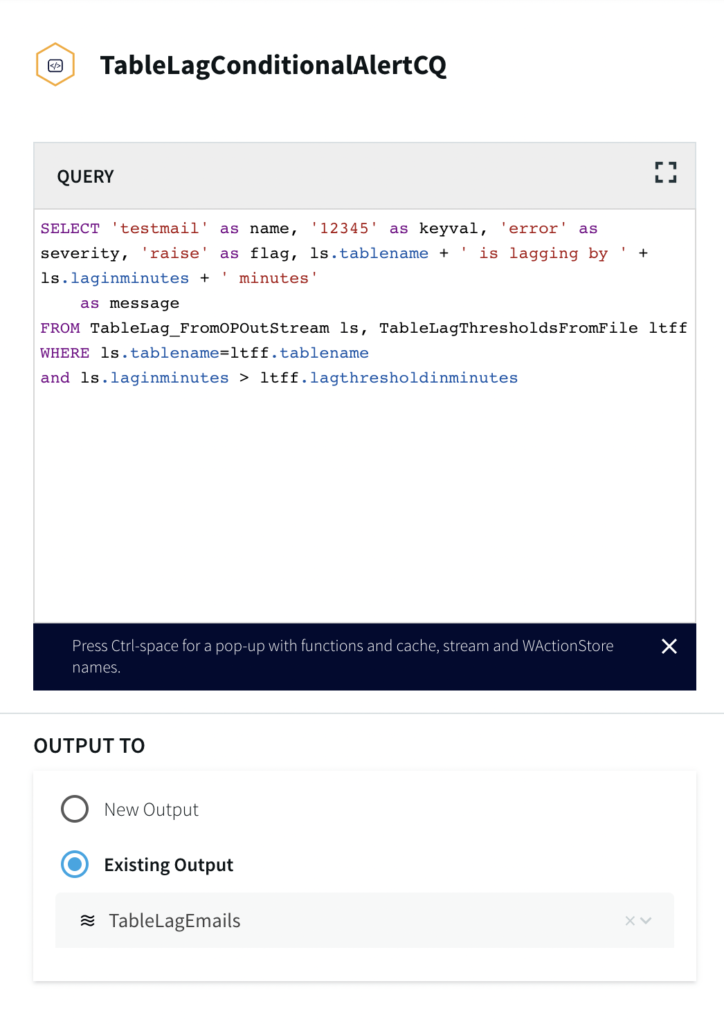The height and width of the screenshot is (1024, 724).
Task: Click the OUTPUT TO section heading
Action: click(89, 745)
